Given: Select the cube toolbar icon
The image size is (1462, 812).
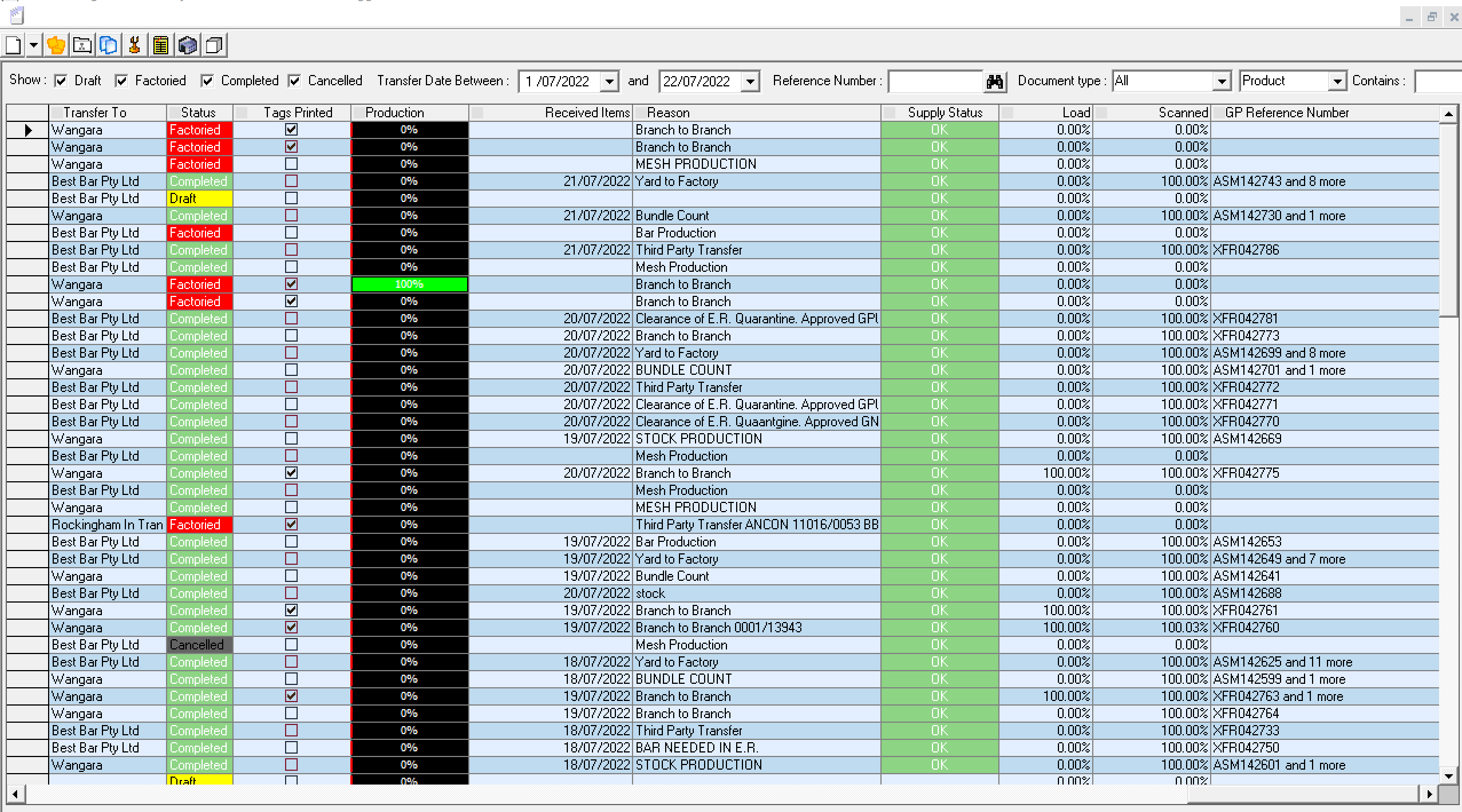Looking at the screenshot, I should (x=213, y=45).
